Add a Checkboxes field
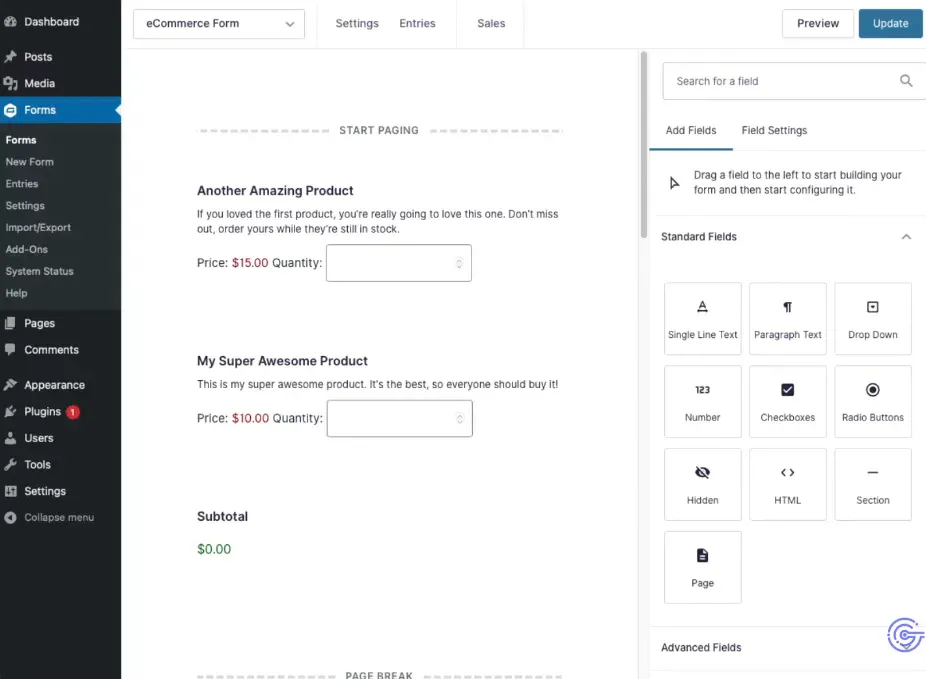This screenshot has height=679, width=926. coord(787,401)
